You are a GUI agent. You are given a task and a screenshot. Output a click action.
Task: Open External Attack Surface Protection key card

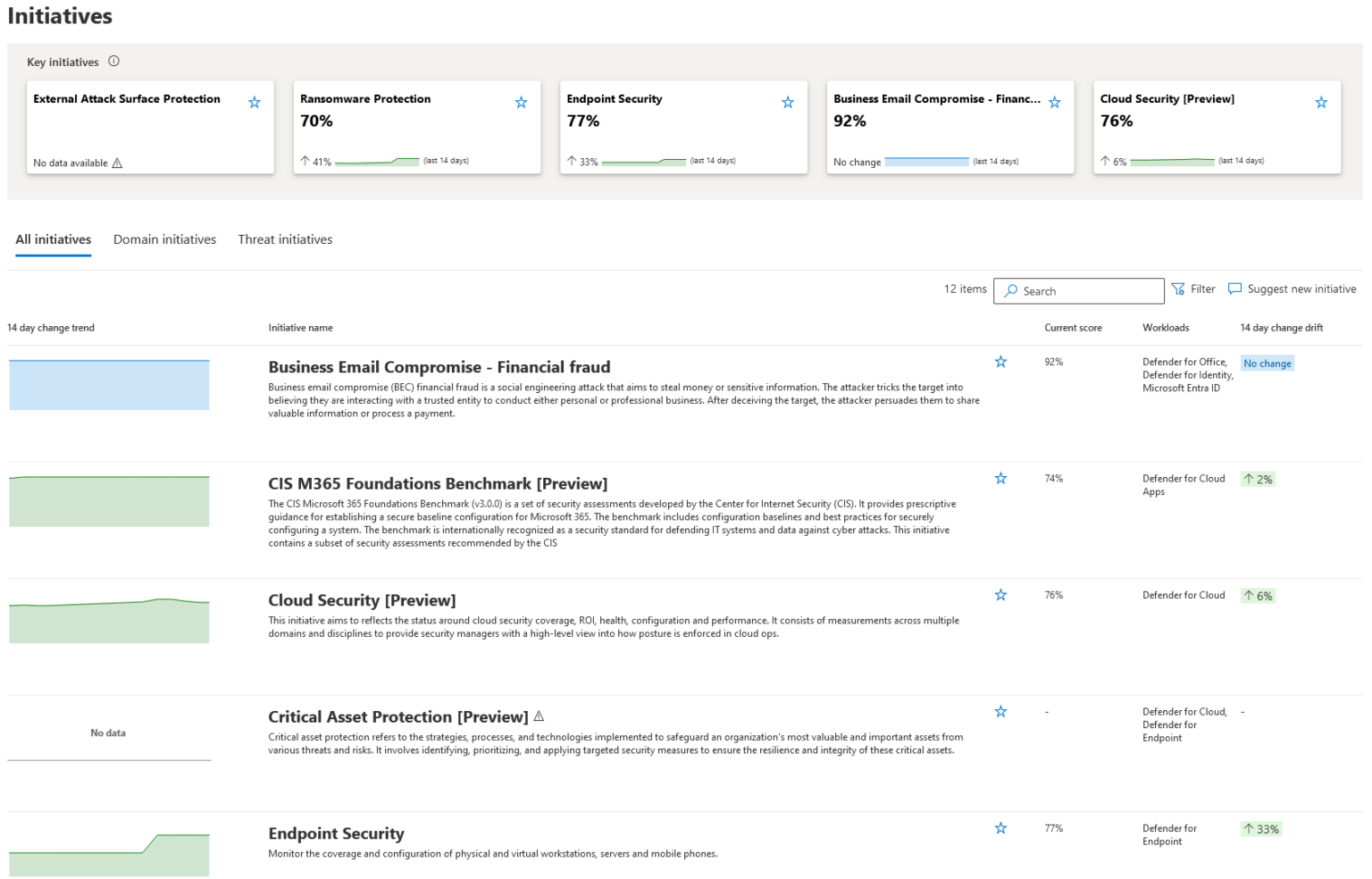click(x=150, y=127)
